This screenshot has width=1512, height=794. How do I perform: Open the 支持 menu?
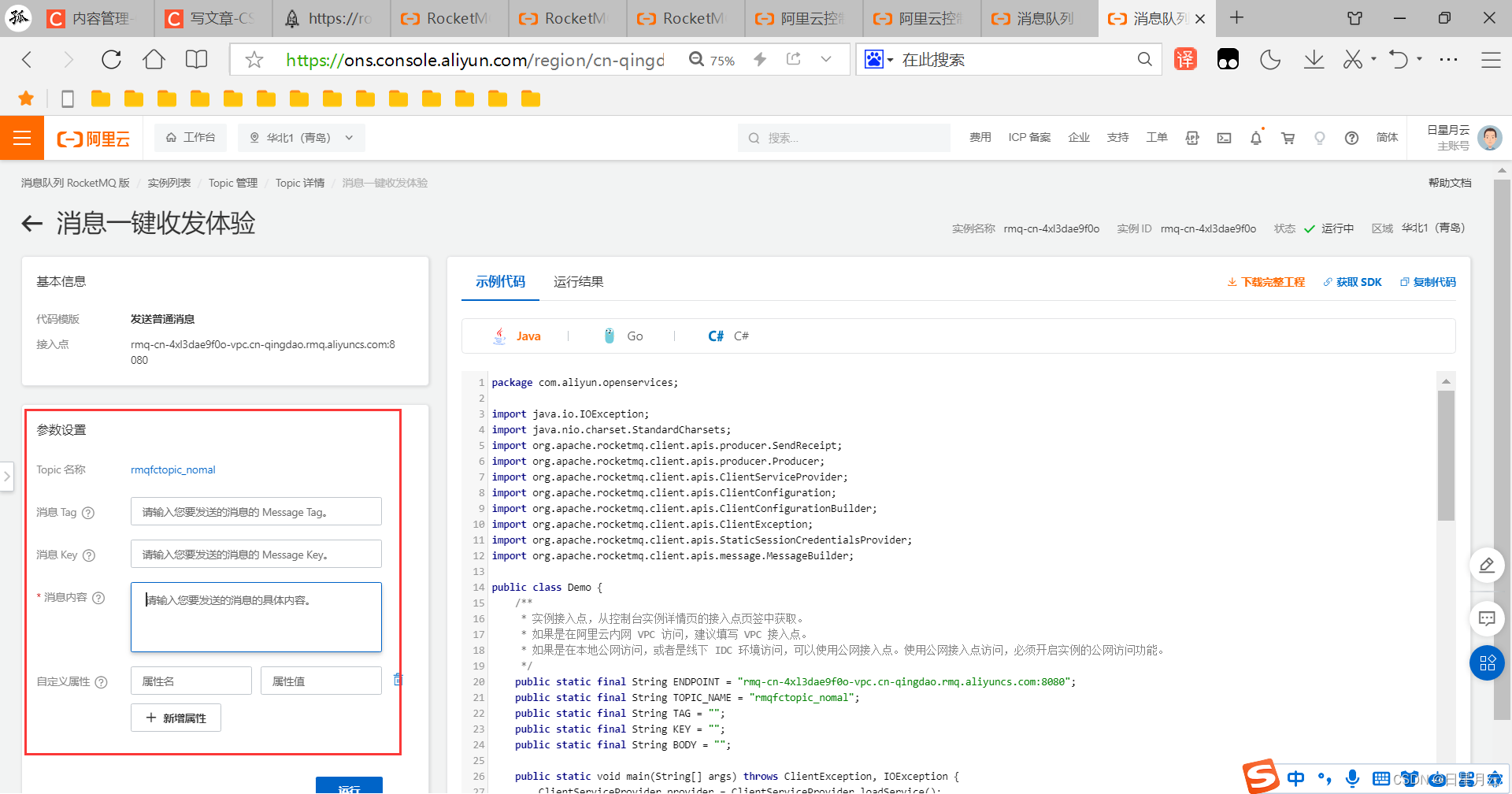(x=1117, y=138)
